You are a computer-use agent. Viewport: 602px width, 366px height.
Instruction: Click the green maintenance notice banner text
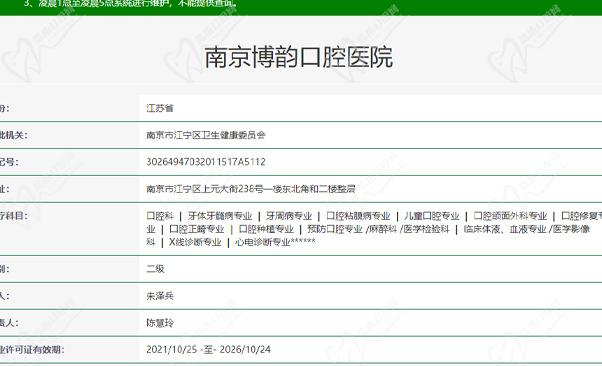pos(131,4)
